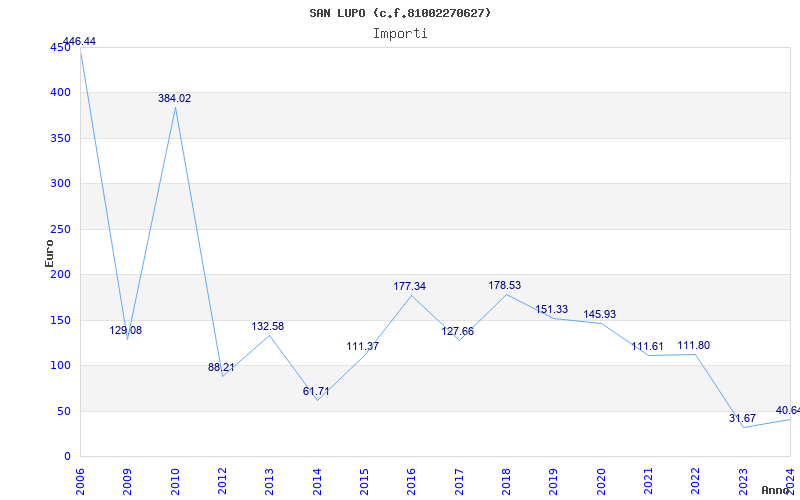
Task: Click the 2023 x-axis year label
Action: click(x=743, y=482)
